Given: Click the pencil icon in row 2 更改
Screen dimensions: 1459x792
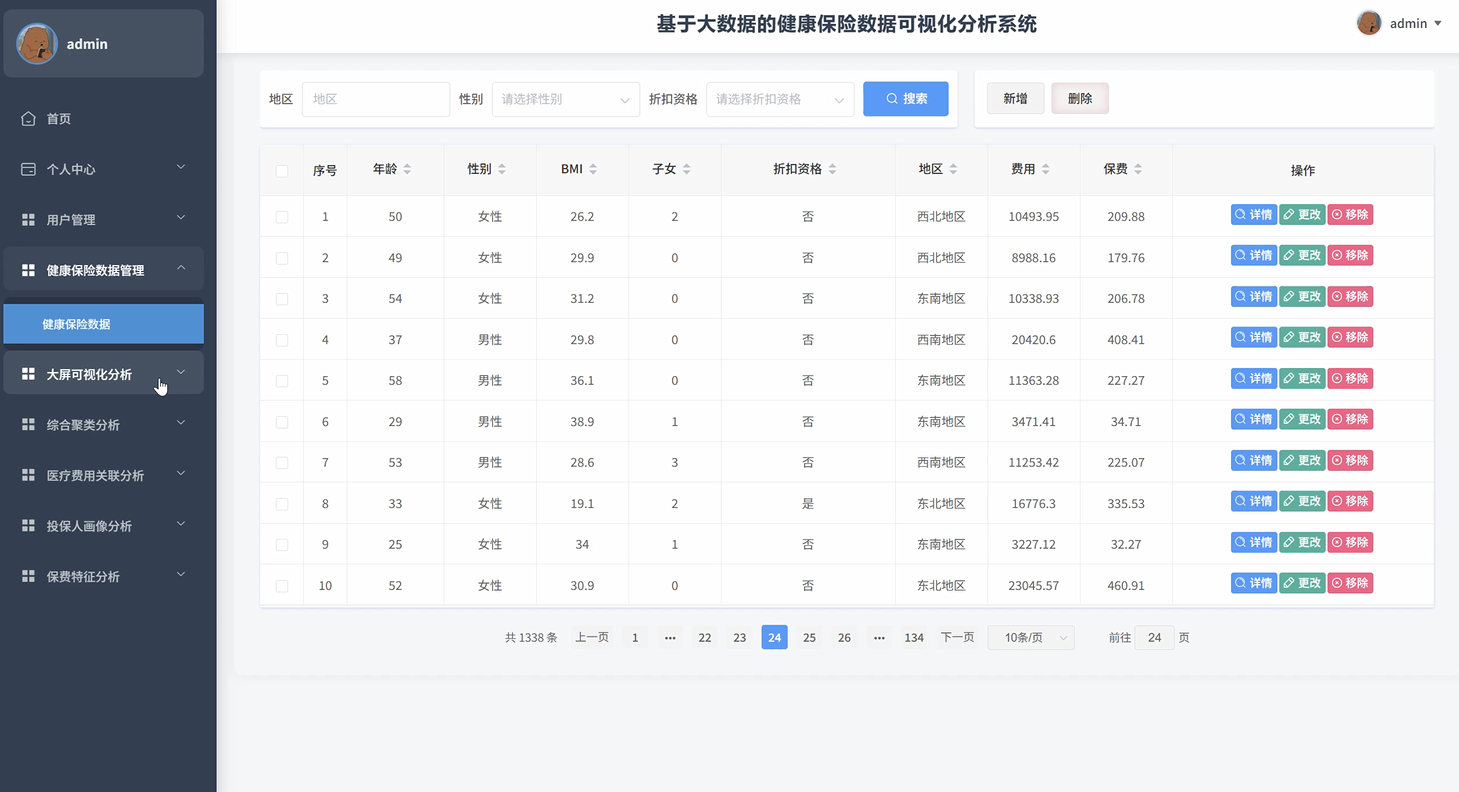Looking at the screenshot, I should tap(1289, 255).
